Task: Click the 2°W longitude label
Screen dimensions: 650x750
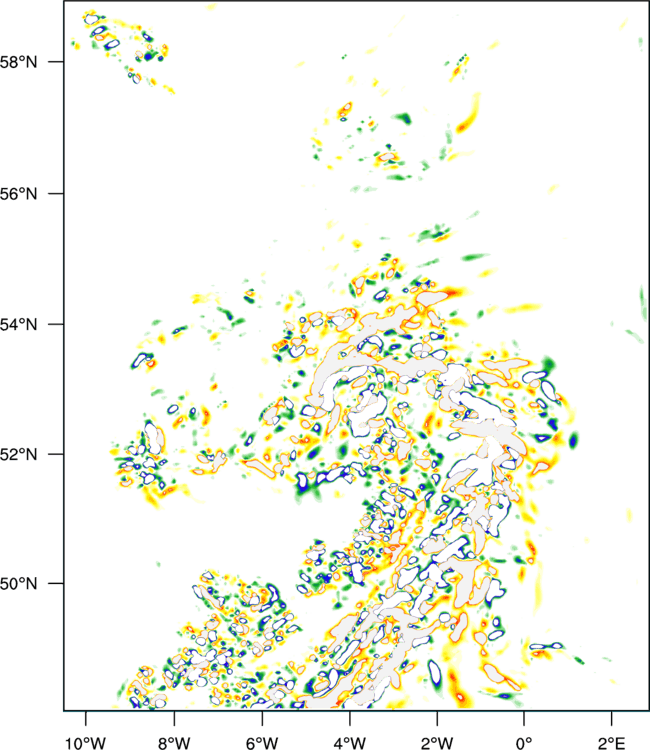Action: [x=437, y=743]
